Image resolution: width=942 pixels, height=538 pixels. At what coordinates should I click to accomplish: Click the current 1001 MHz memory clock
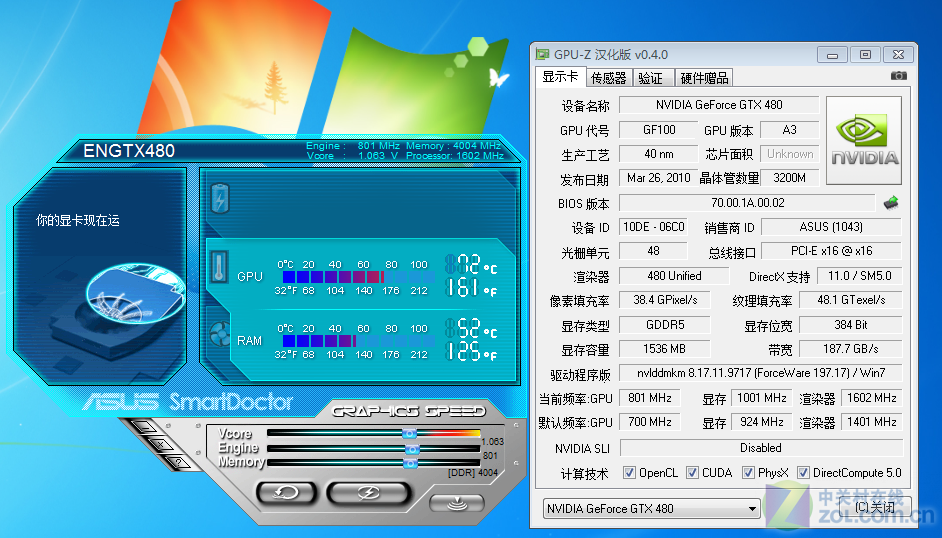coord(762,397)
